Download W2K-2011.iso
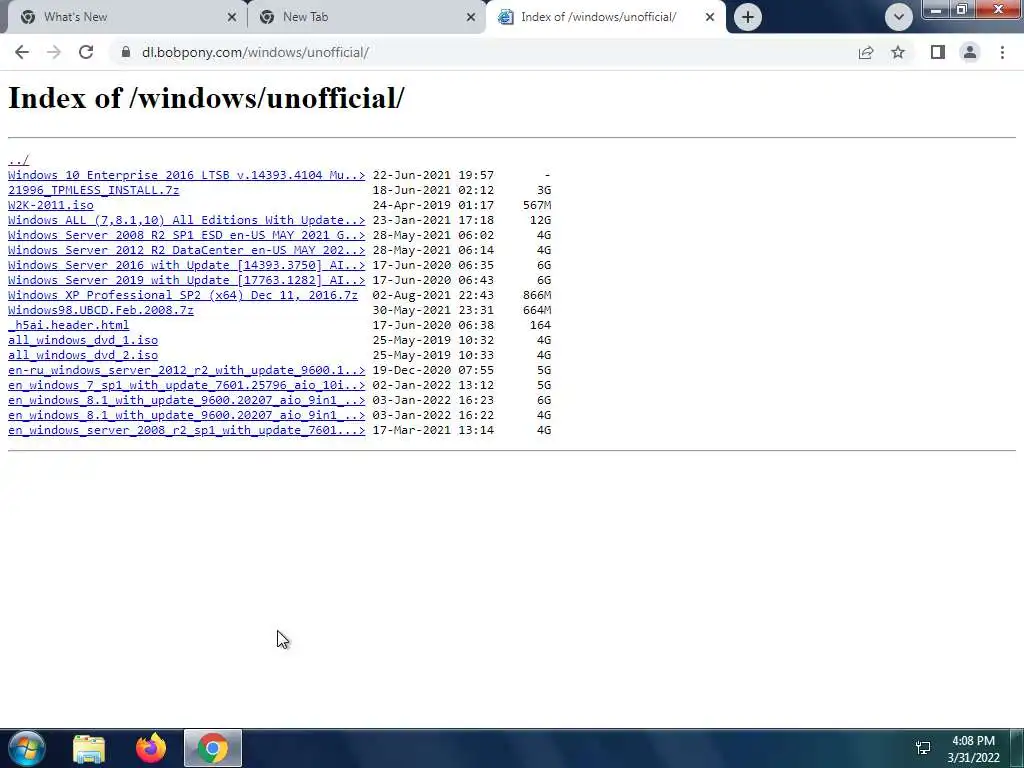This screenshot has width=1024, height=768. [x=50, y=205]
